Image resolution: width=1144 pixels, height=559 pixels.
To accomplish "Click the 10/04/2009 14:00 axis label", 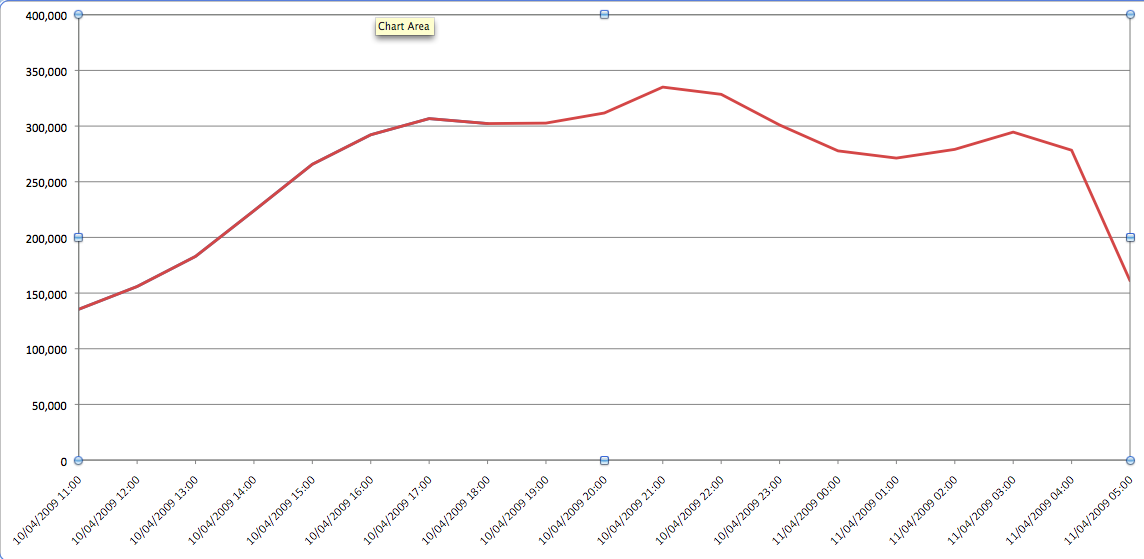I will click(223, 509).
